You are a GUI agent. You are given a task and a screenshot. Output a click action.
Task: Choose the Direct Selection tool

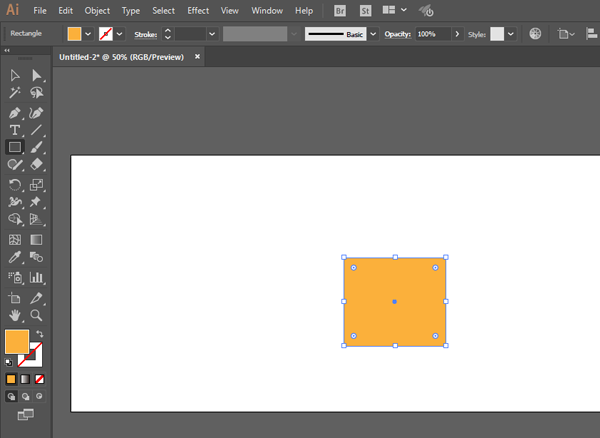coord(37,76)
